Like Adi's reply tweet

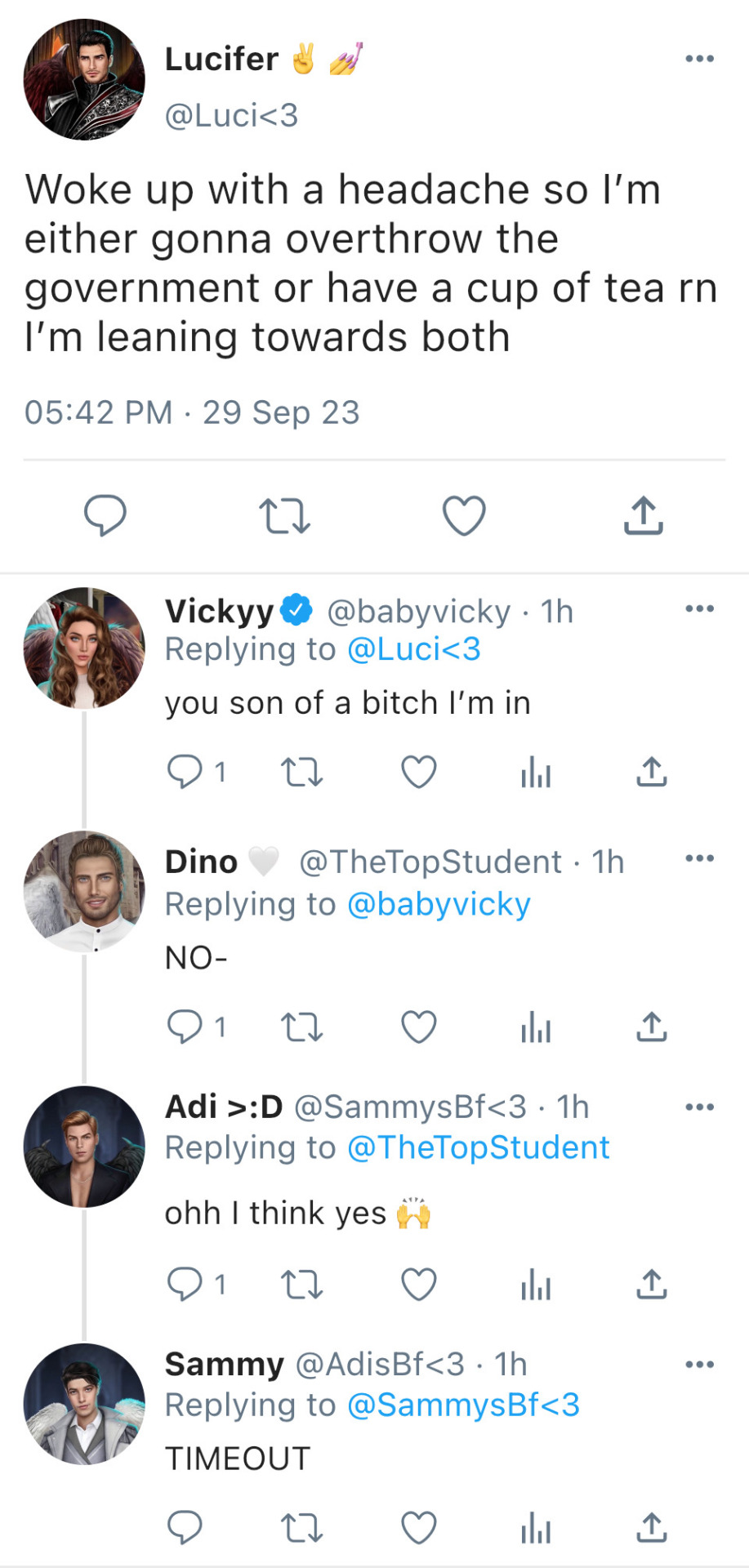419,1285
